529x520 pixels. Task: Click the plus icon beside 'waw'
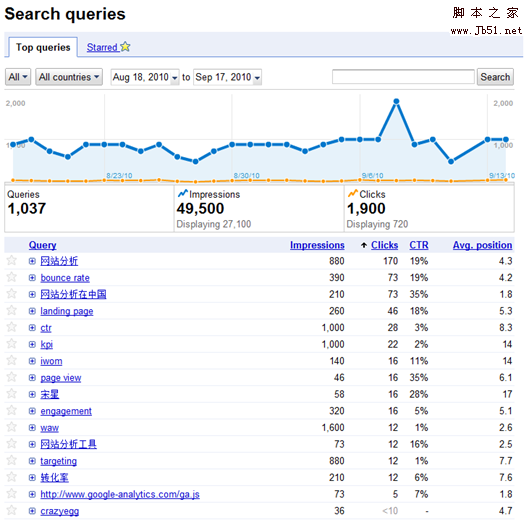click(32, 428)
